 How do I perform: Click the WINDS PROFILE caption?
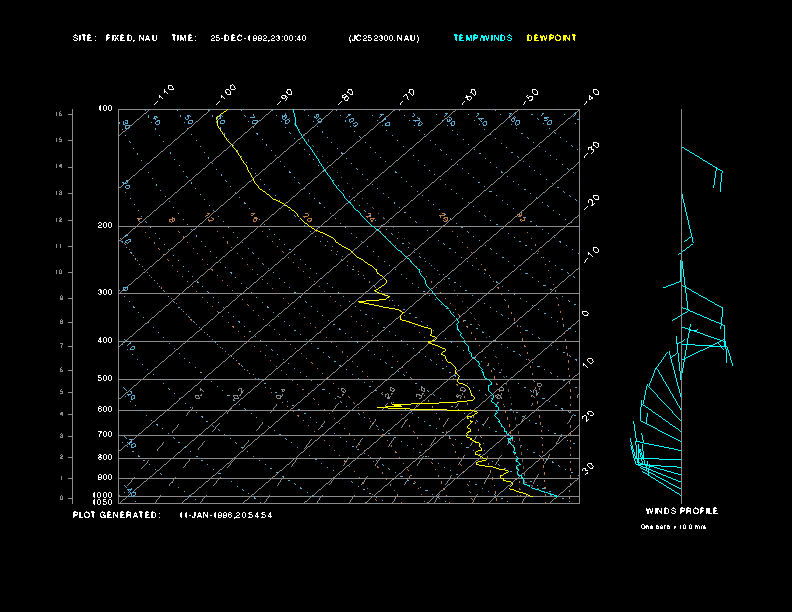point(681,511)
